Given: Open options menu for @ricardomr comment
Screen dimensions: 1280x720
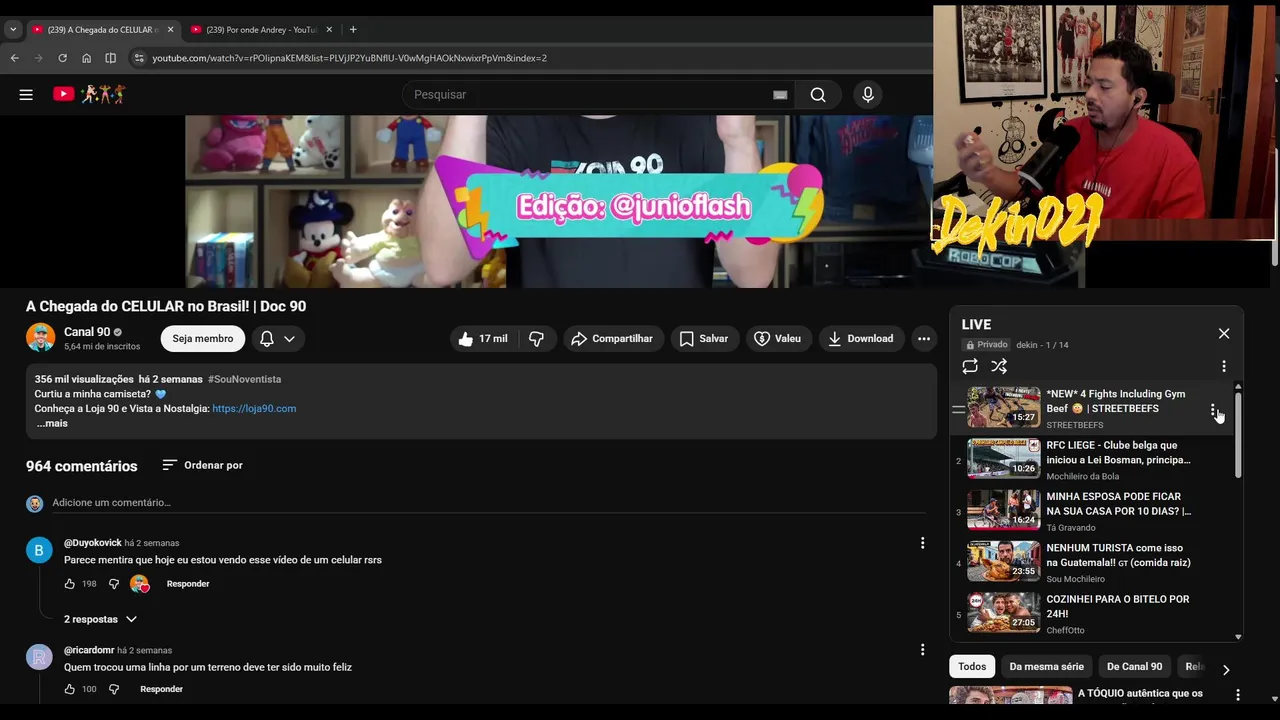Looking at the screenshot, I should pyautogui.click(x=922, y=650).
